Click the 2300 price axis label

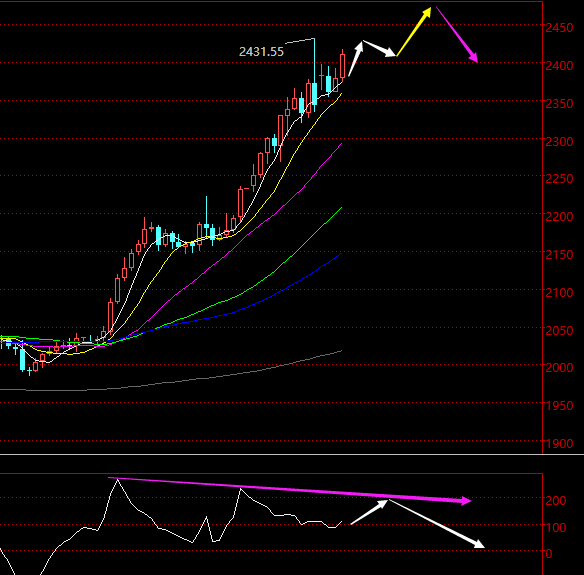pyautogui.click(x=559, y=142)
